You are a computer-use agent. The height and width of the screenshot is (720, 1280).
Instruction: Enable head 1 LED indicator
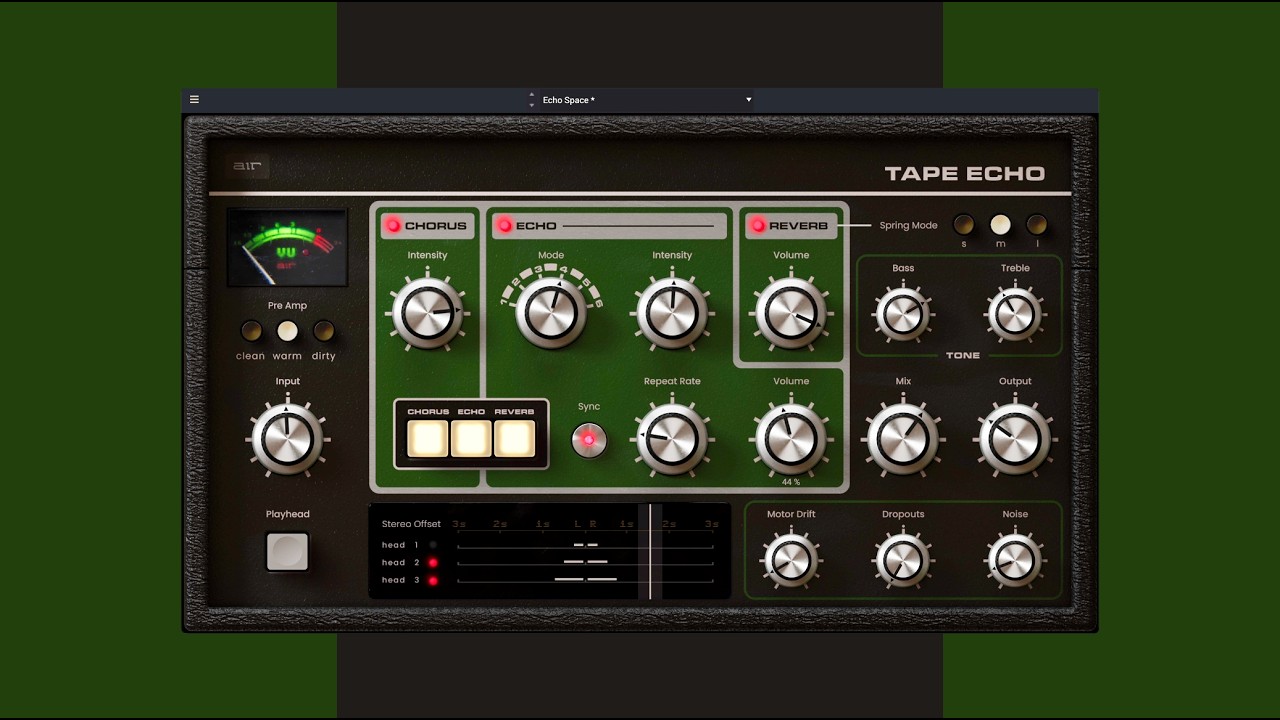coord(433,545)
